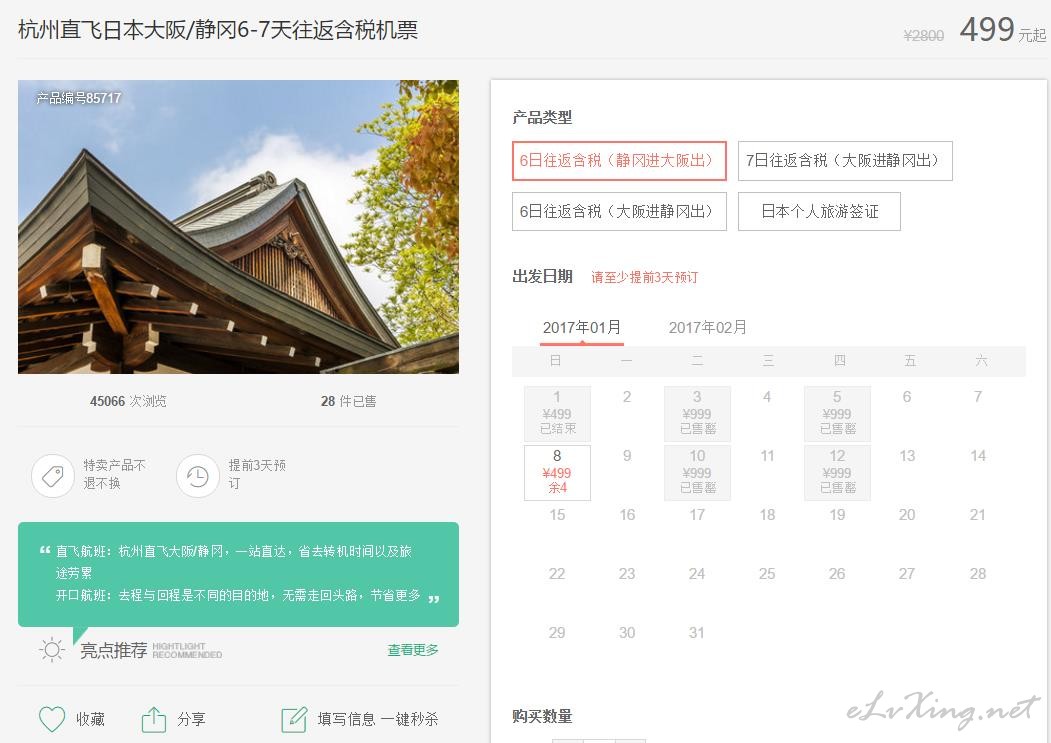Click the price tag no-refund icon
This screenshot has height=743, width=1051.
point(53,475)
